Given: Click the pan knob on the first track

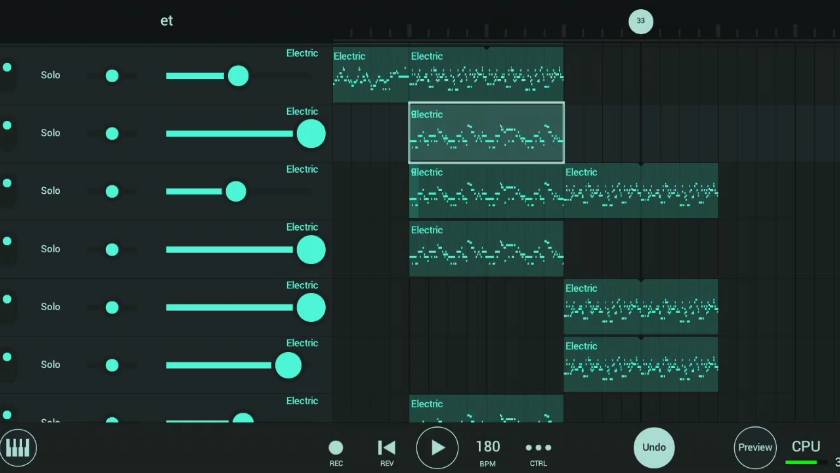Looking at the screenshot, I should point(112,76).
